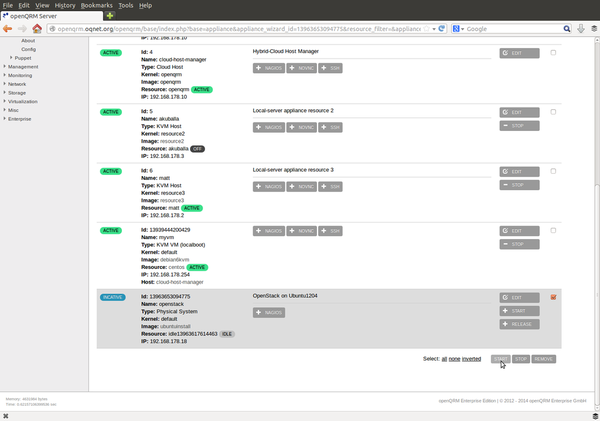Image resolution: width=600 pixels, height=421 pixels.
Task: Open search engine dropdown arrow
Action: [x=462, y=29]
